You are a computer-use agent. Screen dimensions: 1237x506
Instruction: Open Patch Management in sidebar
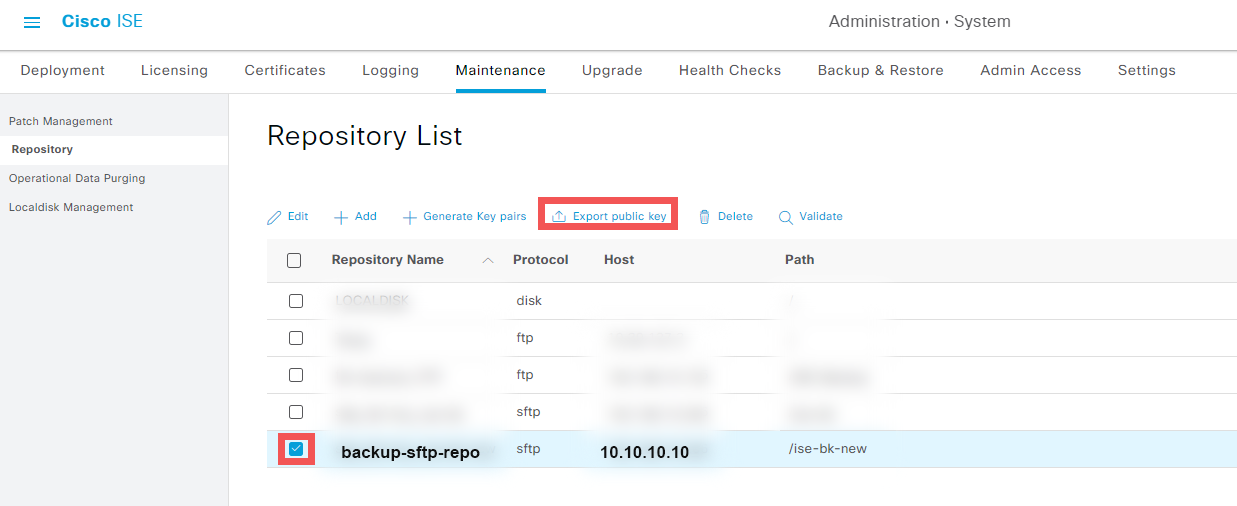pos(61,121)
